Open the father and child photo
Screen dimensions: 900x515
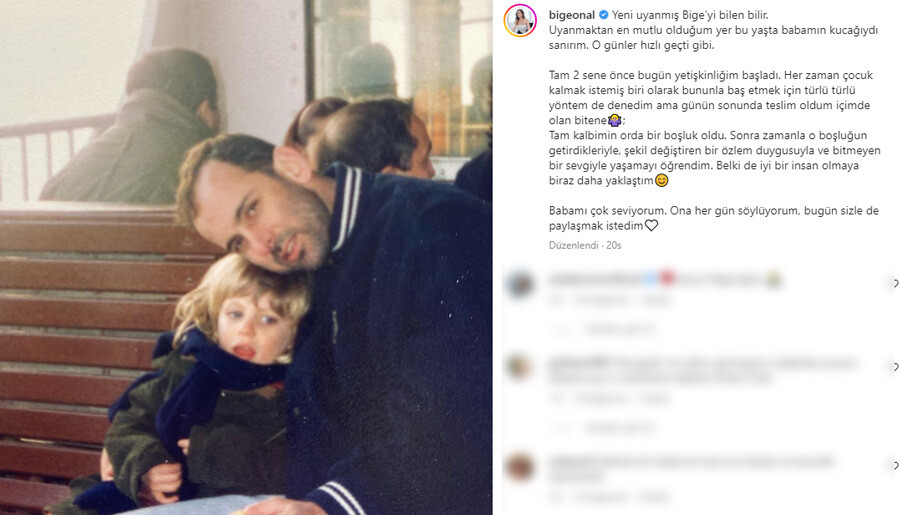coord(246,257)
